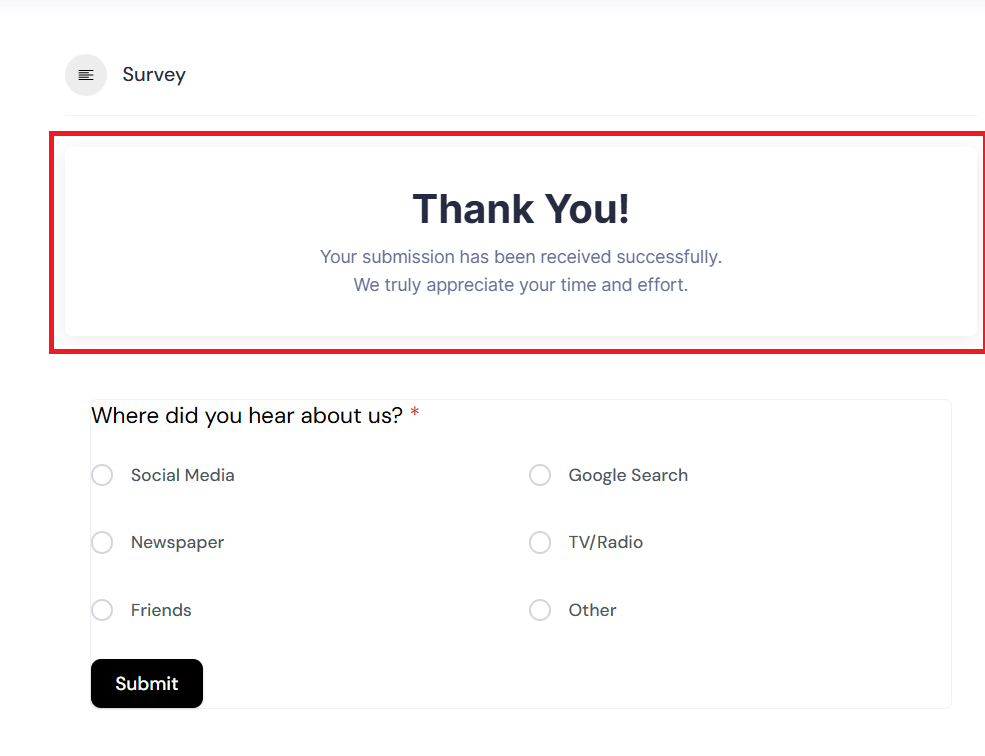
Task: Click the Friends option label
Action: 161,610
